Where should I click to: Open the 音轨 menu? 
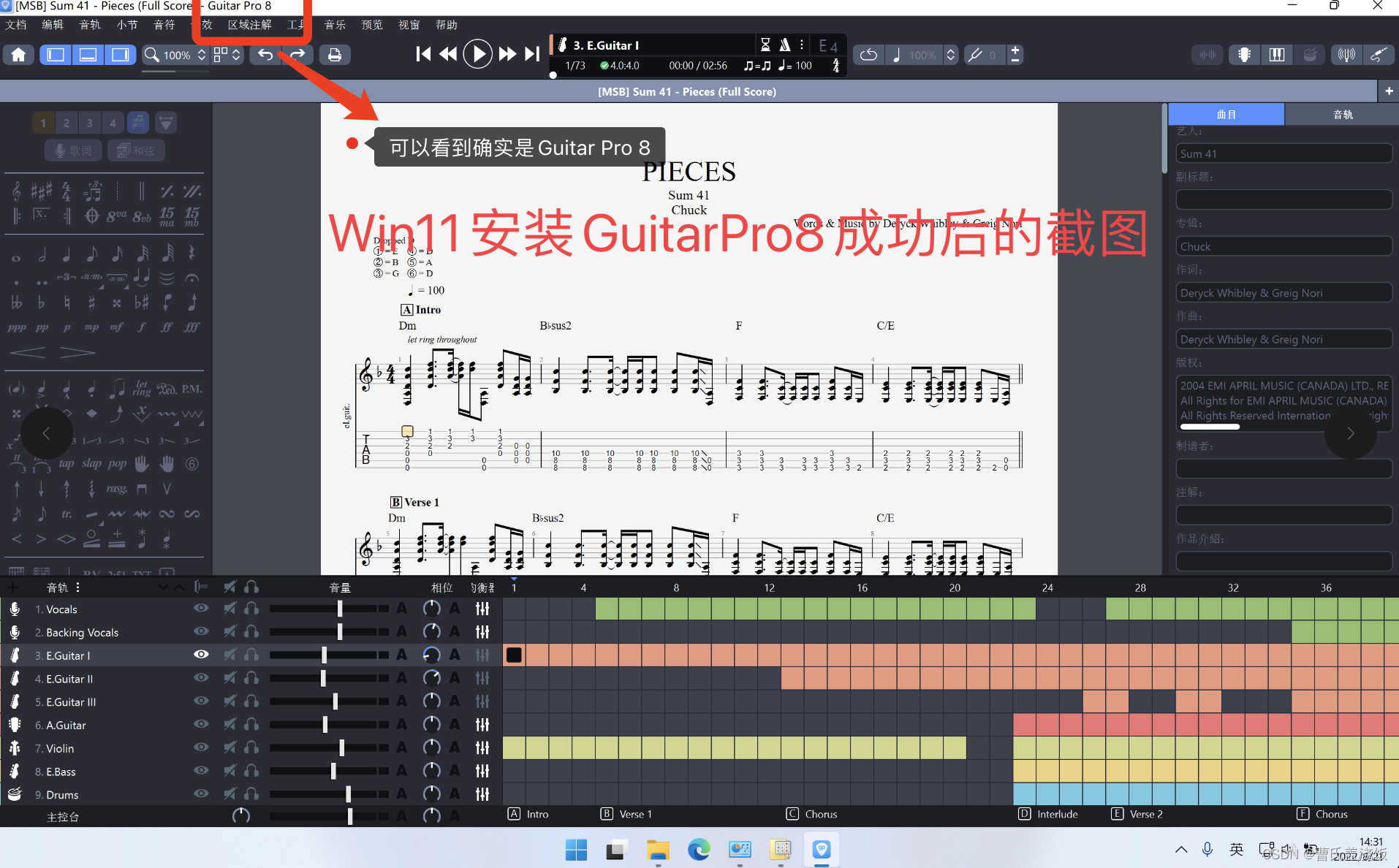89,25
